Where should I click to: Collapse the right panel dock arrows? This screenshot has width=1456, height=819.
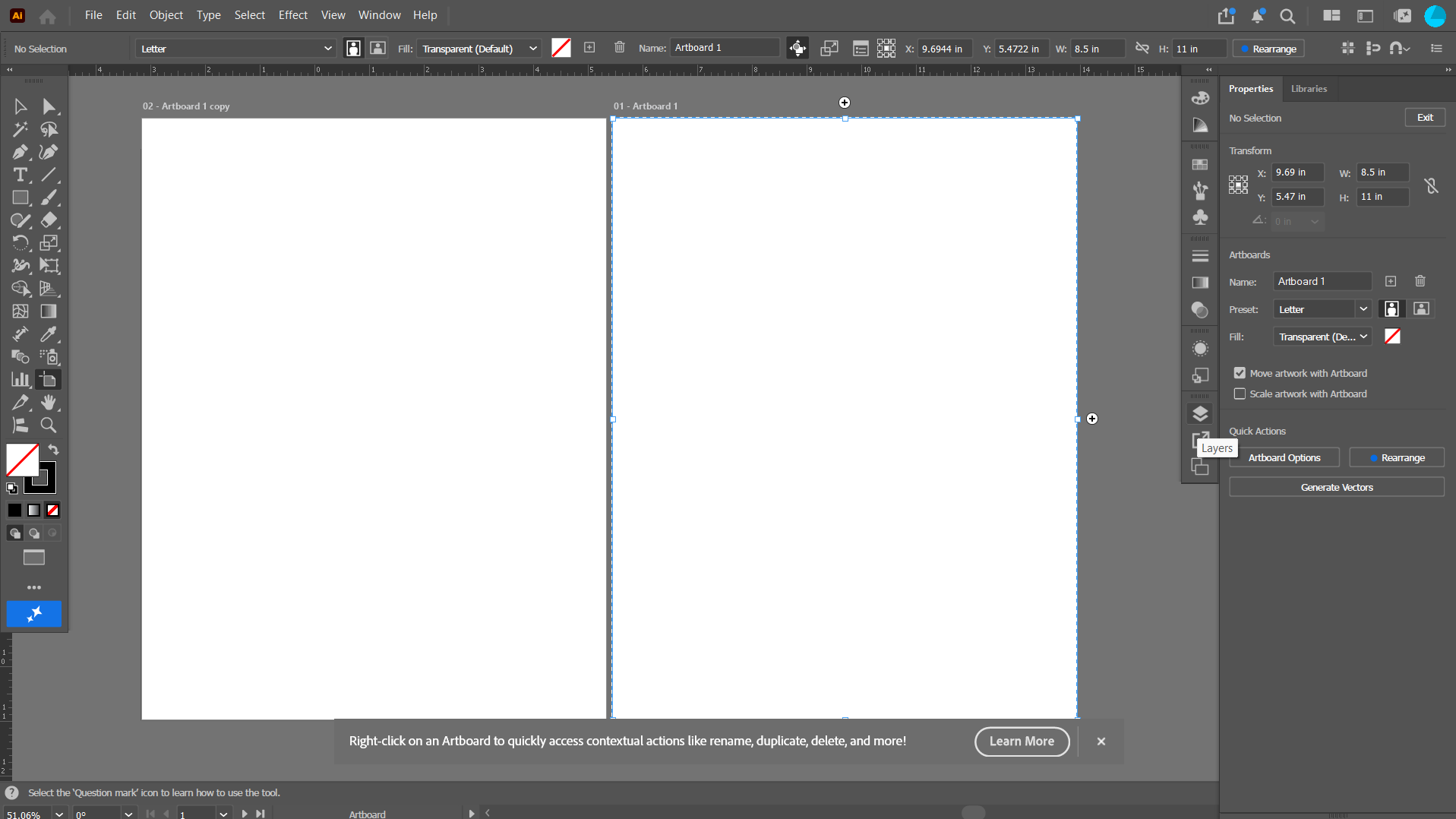tap(1448, 69)
